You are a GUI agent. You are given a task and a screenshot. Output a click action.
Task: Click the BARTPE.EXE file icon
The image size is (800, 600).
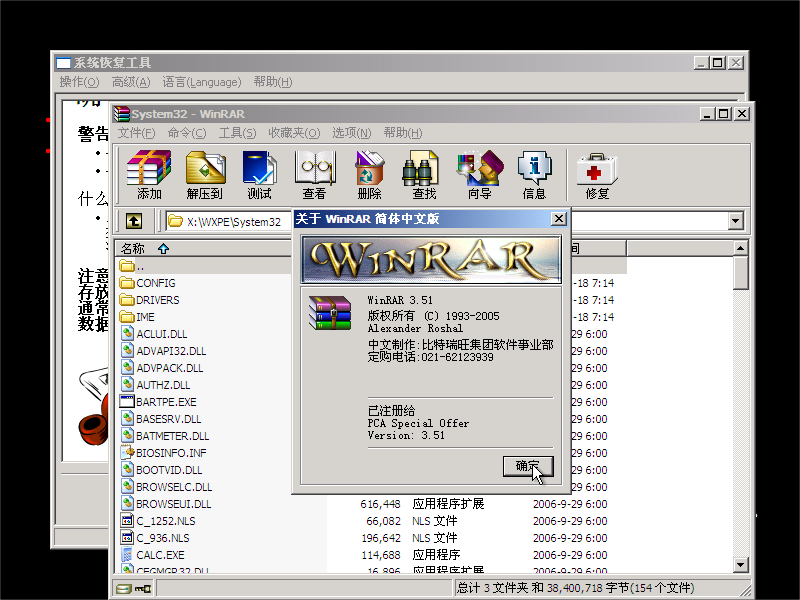point(127,402)
